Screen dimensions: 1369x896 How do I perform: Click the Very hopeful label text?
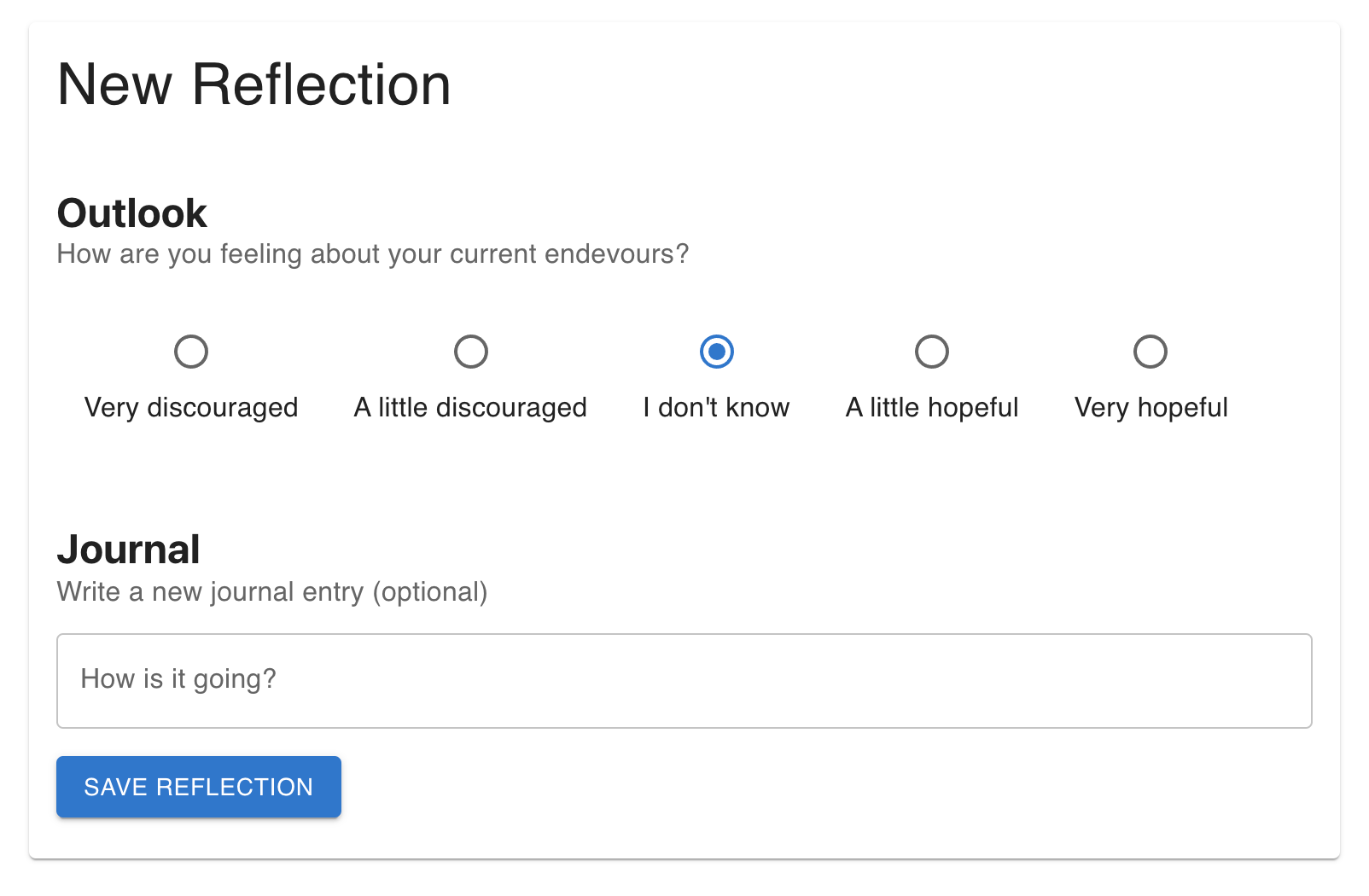tap(1151, 407)
